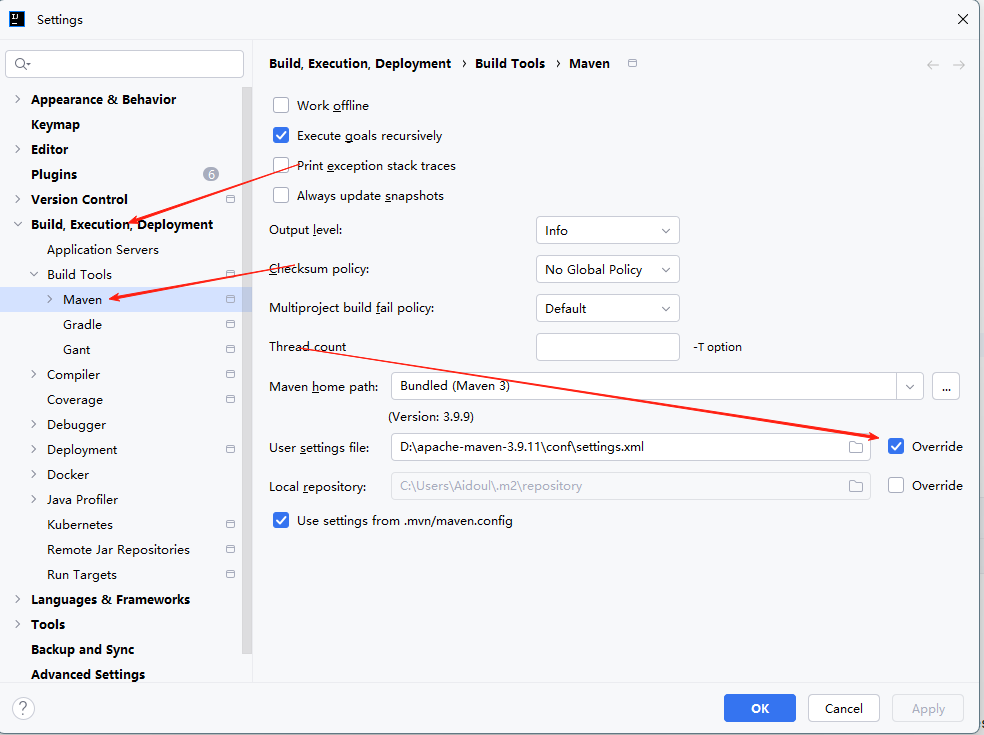Click project icon next to Remote Jar Repositories
The image size is (984, 735).
point(230,549)
